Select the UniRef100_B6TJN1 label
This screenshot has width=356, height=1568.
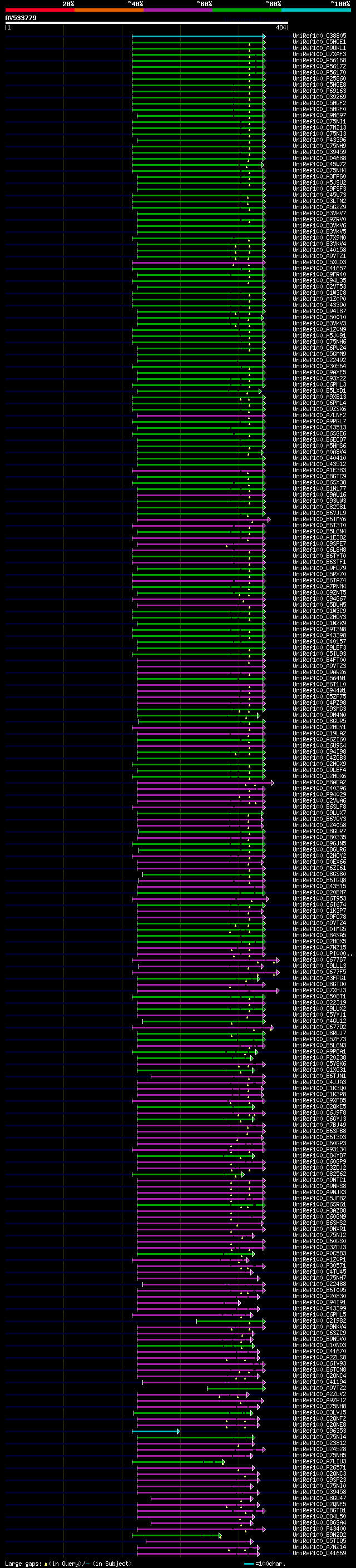(319, 1076)
